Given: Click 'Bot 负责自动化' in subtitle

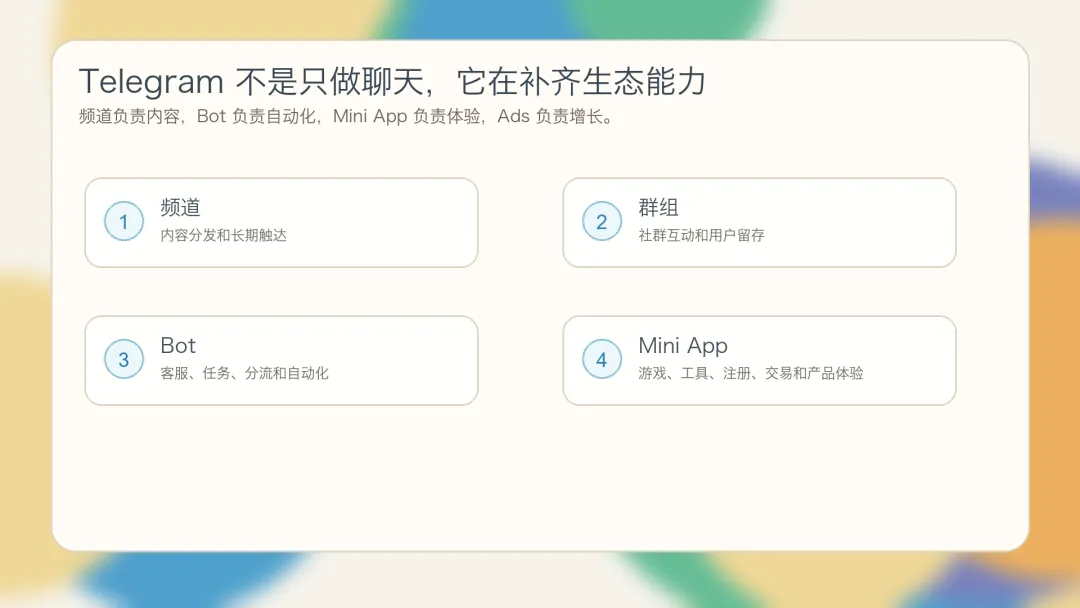Looking at the screenshot, I should click(256, 116).
